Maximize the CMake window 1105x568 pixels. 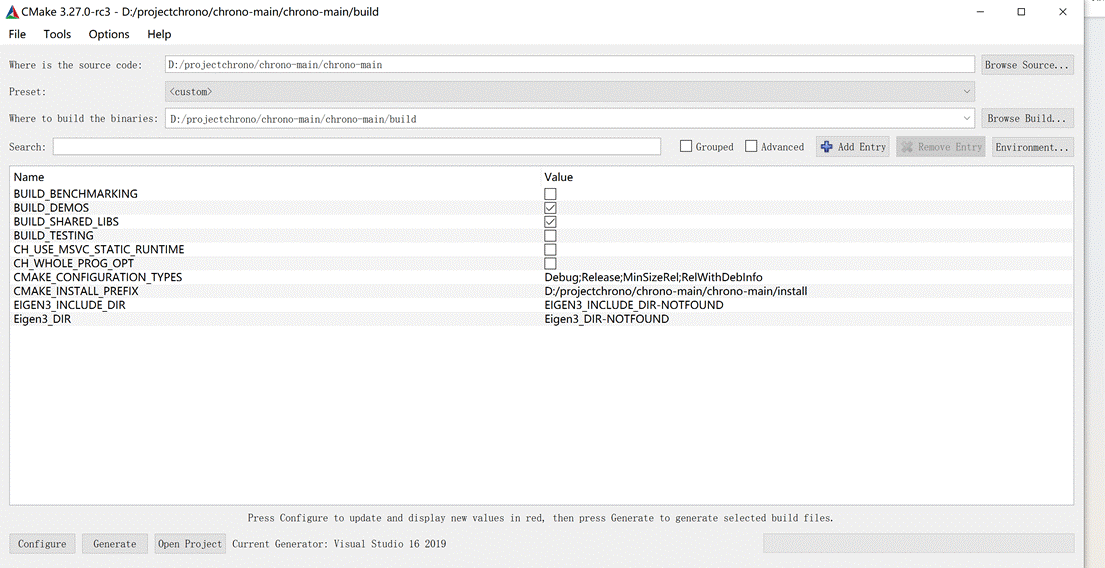pos(1021,12)
